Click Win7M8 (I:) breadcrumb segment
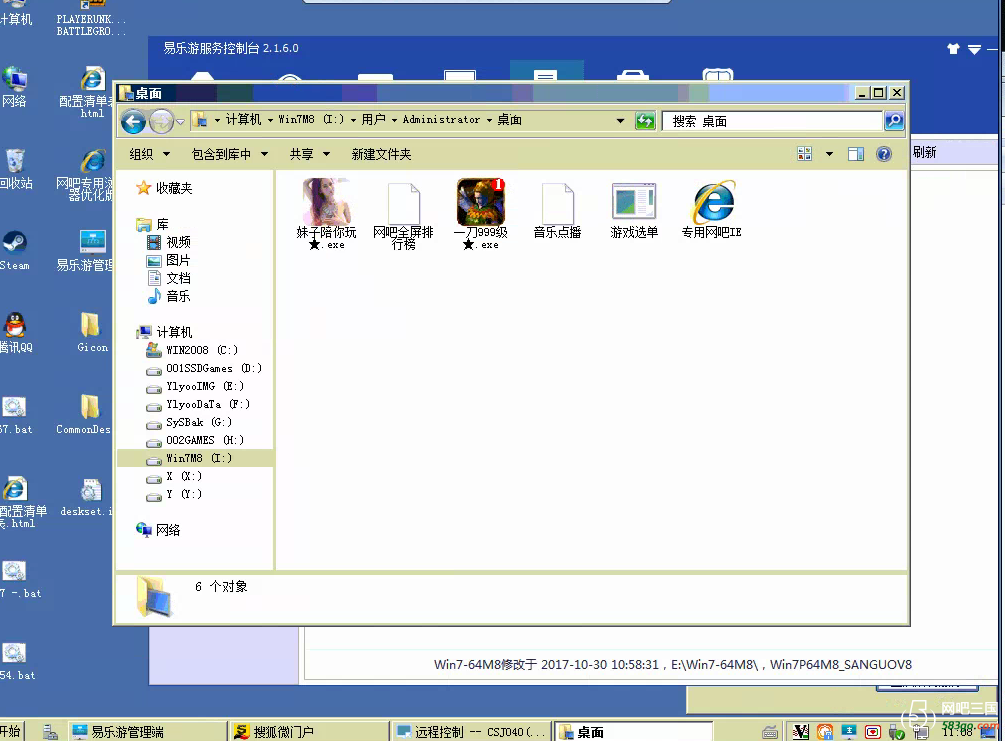 pyautogui.click(x=311, y=119)
